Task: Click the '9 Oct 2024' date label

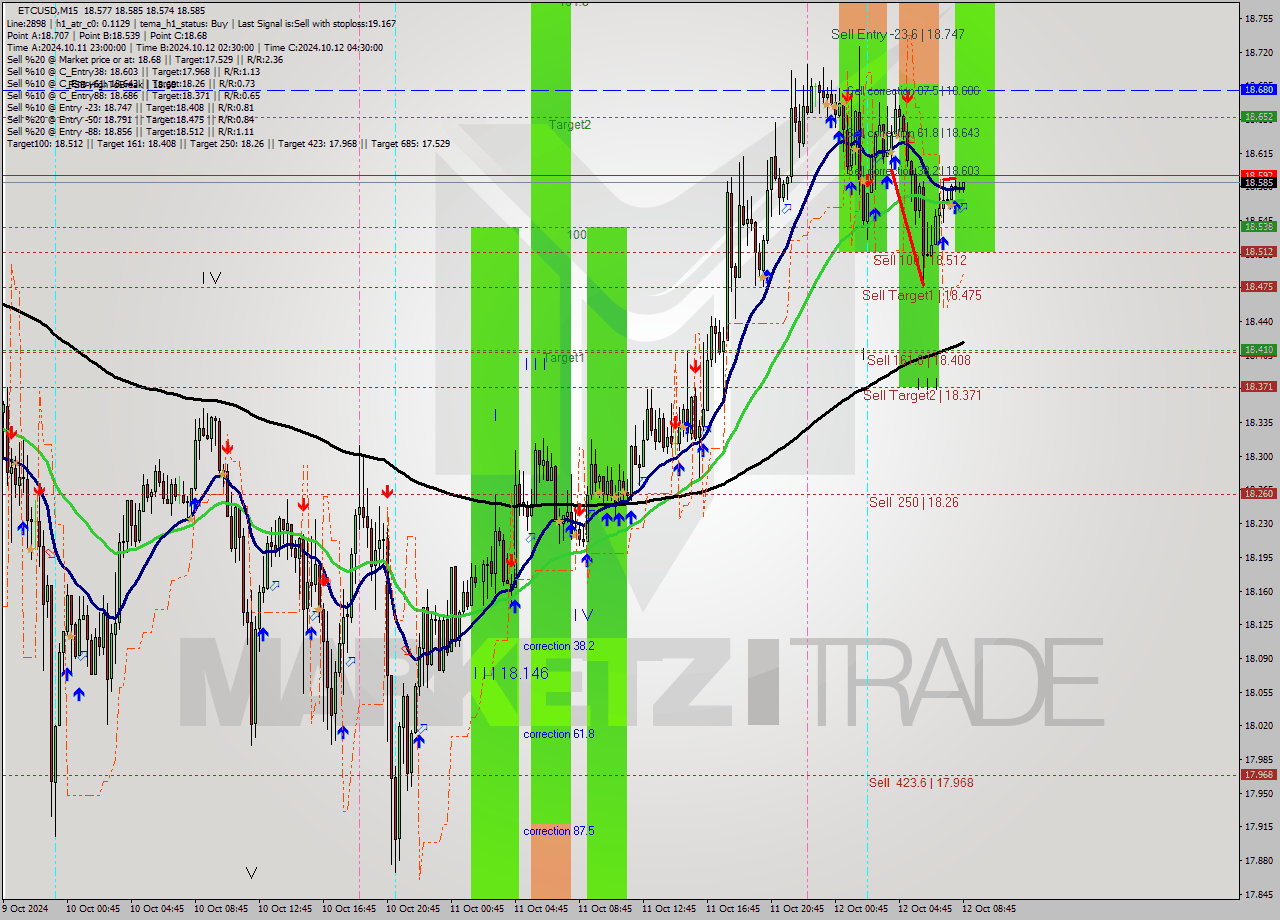Action: 26,909
